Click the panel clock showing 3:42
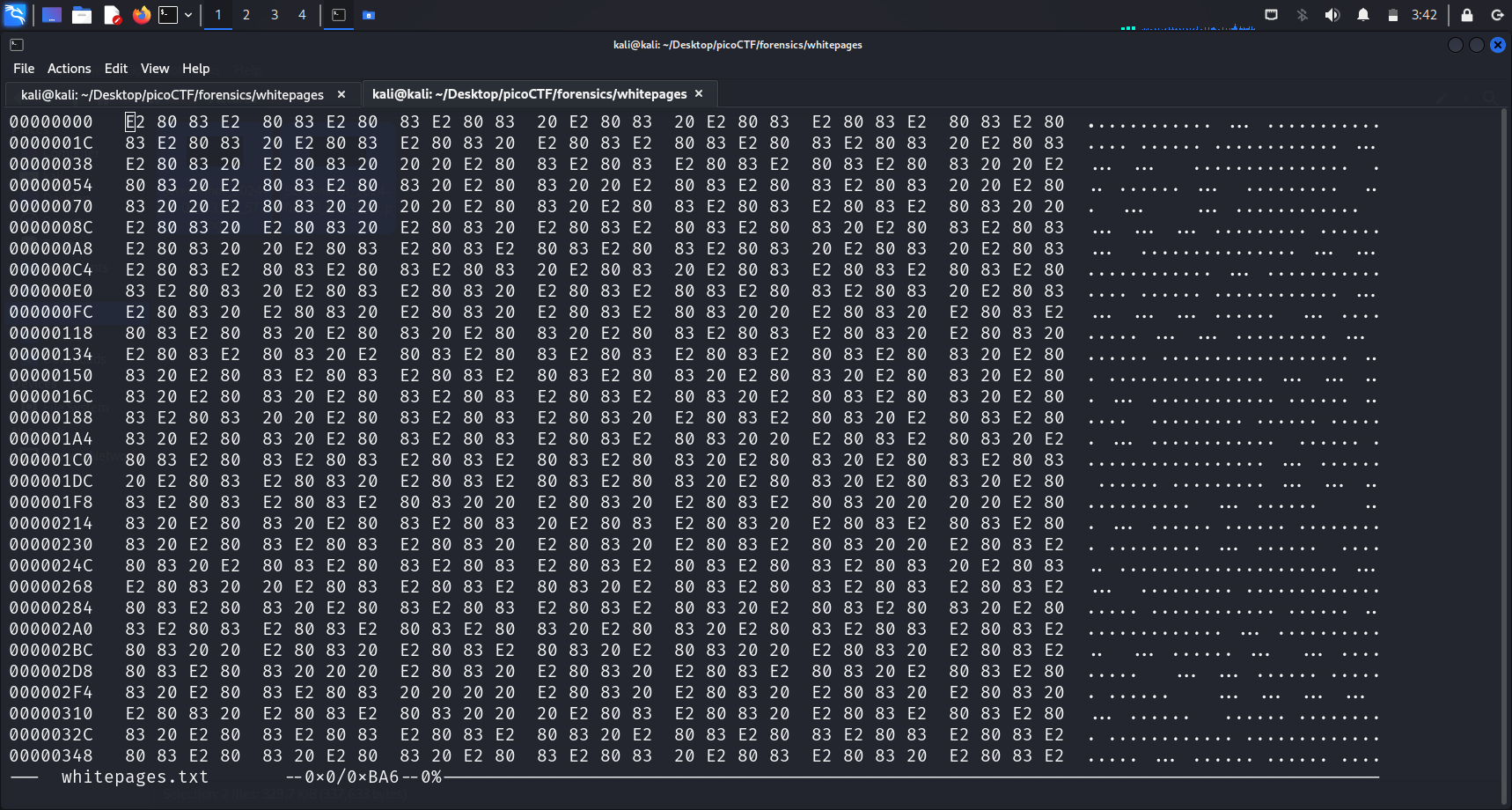The width and height of the screenshot is (1512, 810). (x=1424, y=15)
